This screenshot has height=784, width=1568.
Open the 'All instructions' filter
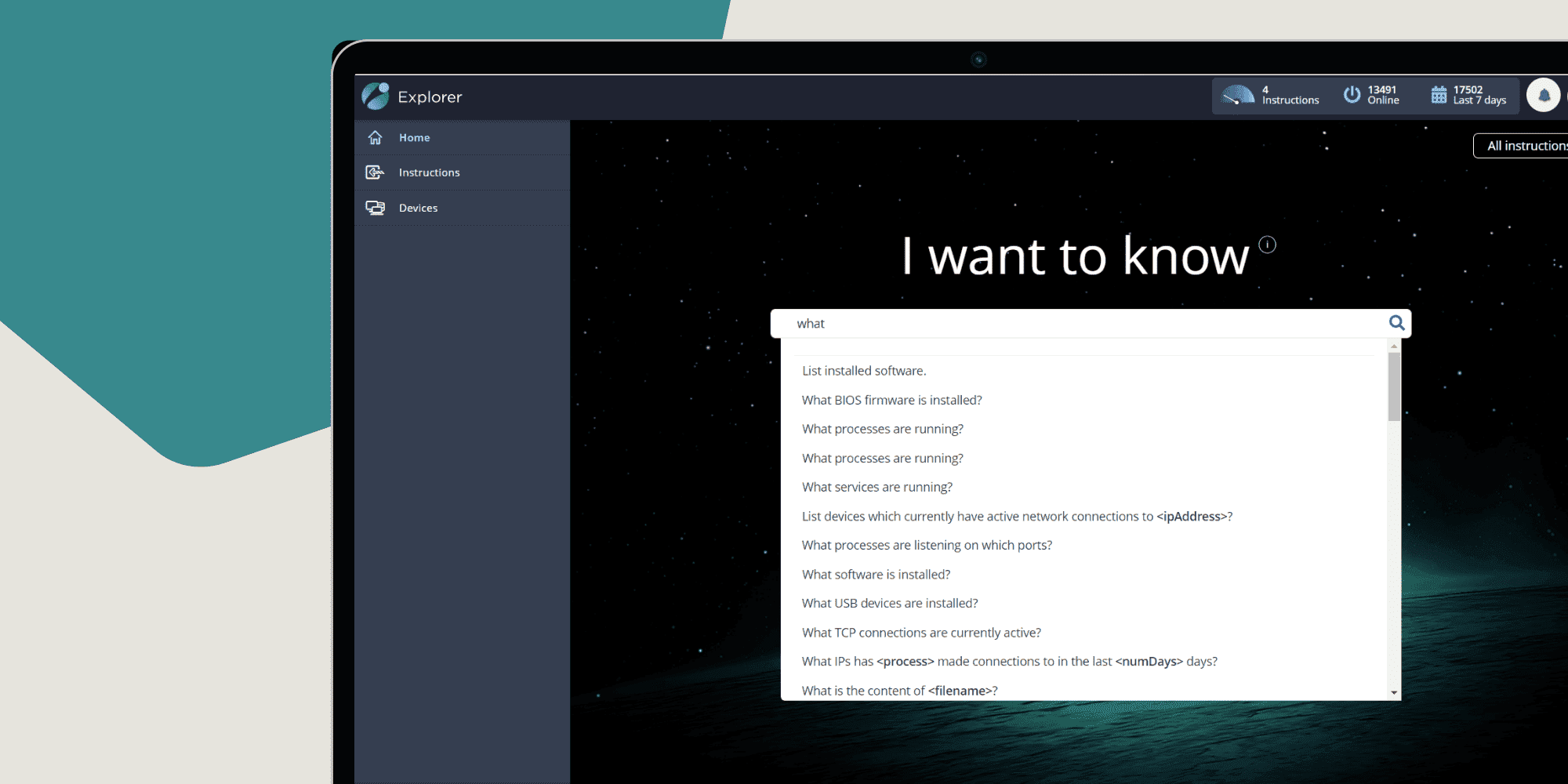(1524, 146)
